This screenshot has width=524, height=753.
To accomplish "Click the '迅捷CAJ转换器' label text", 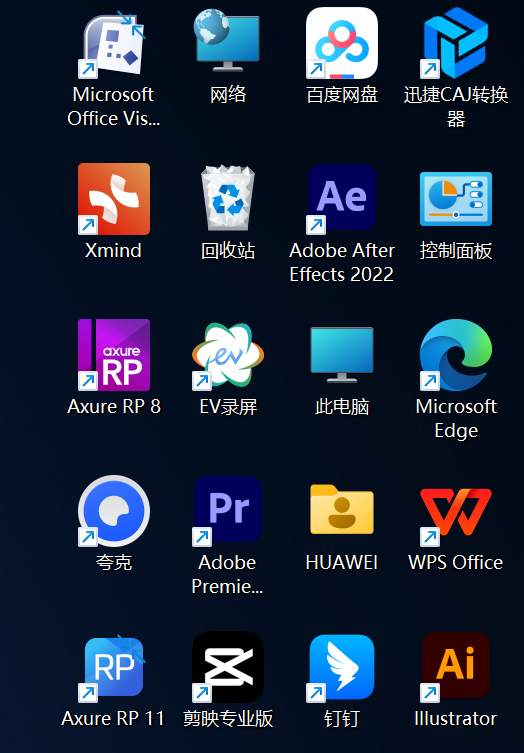I will 456,107.
